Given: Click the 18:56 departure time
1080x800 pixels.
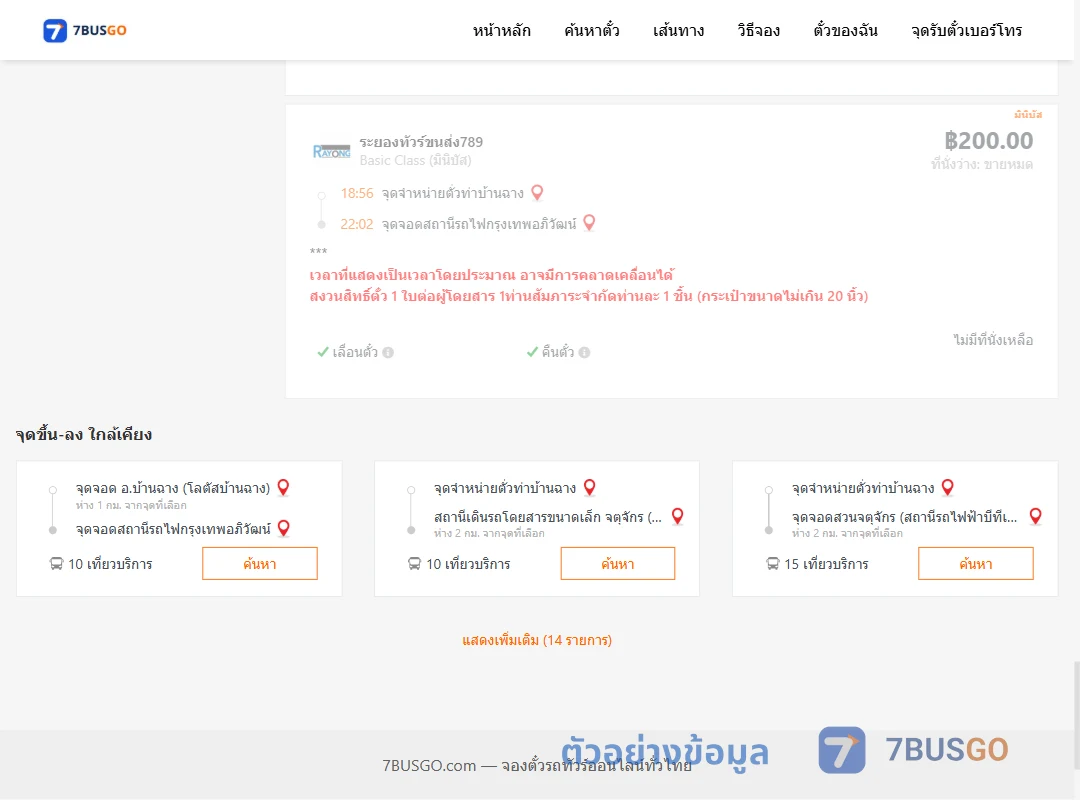Looking at the screenshot, I should coord(357,194).
